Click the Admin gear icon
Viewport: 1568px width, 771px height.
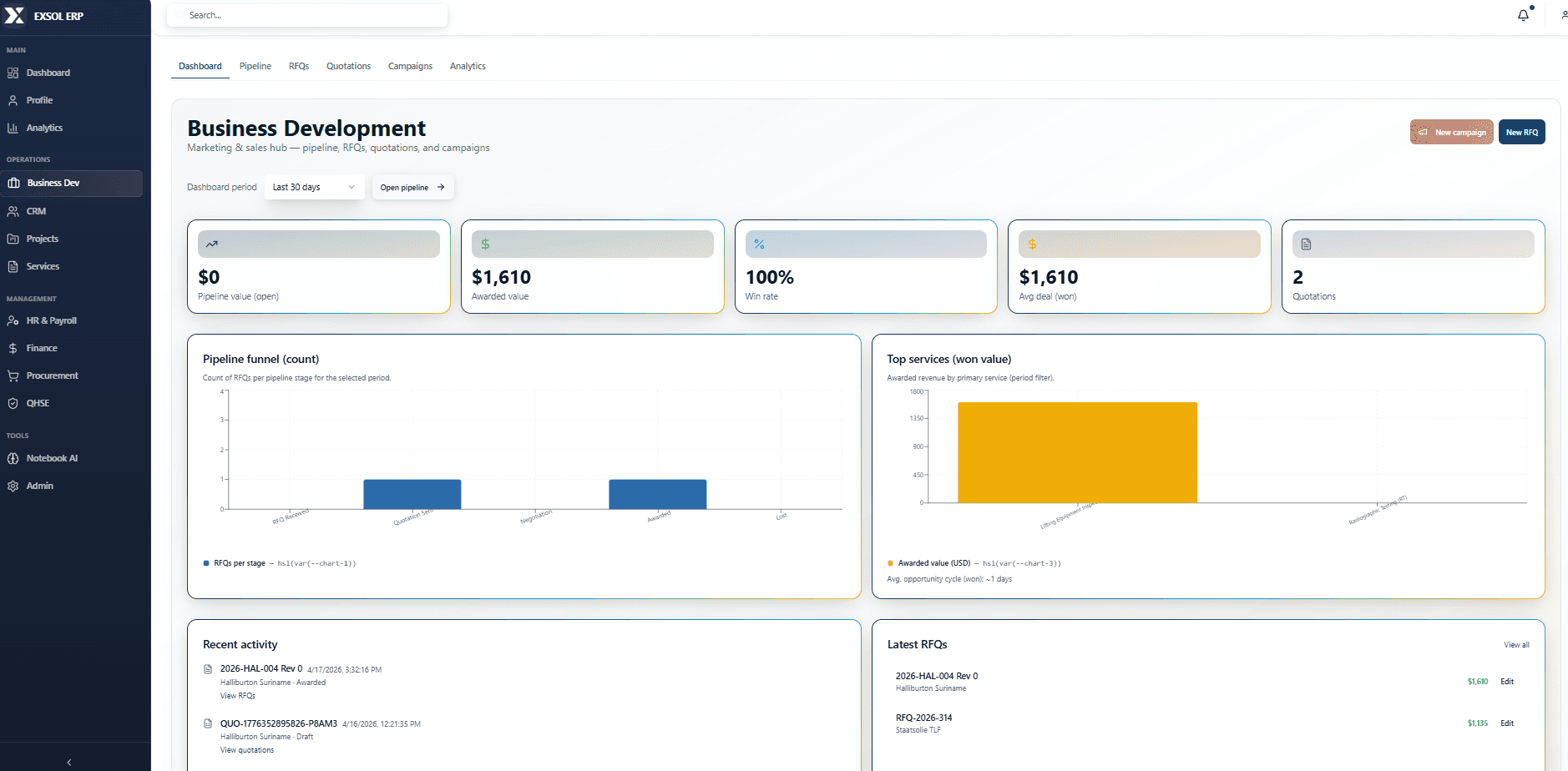point(13,486)
